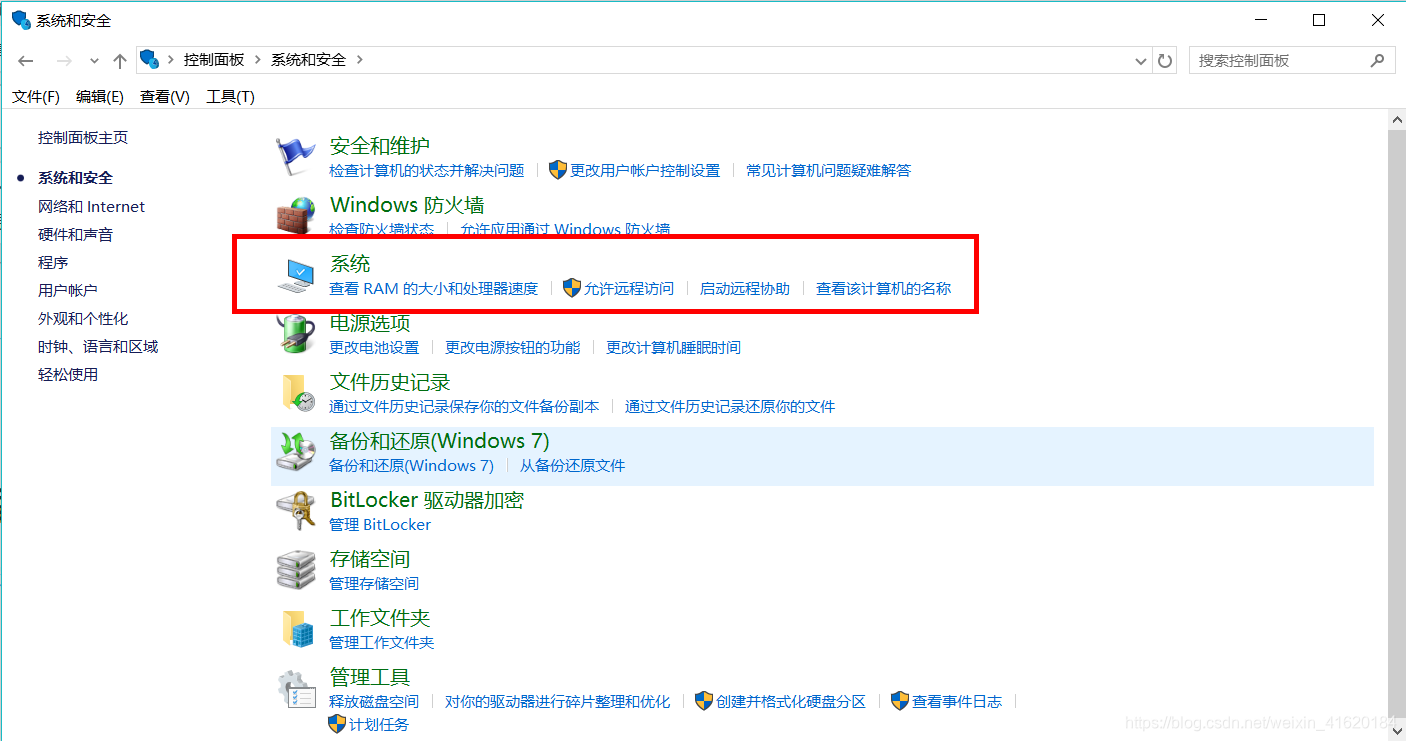The width and height of the screenshot is (1406, 741).
Task: Click 启动远程协助 link
Action: point(745,288)
